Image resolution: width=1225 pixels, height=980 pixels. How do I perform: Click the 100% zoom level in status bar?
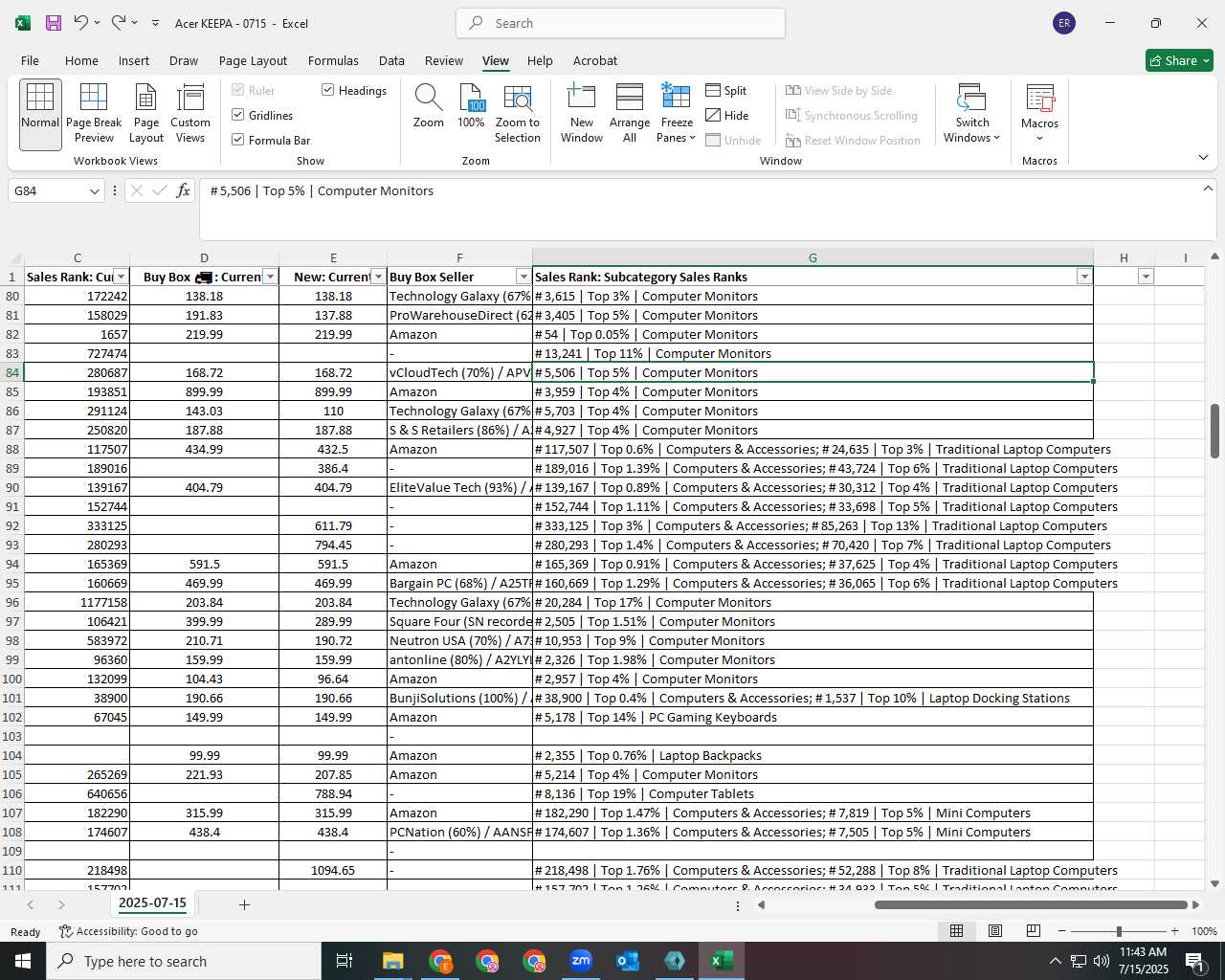click(1204, 931)
